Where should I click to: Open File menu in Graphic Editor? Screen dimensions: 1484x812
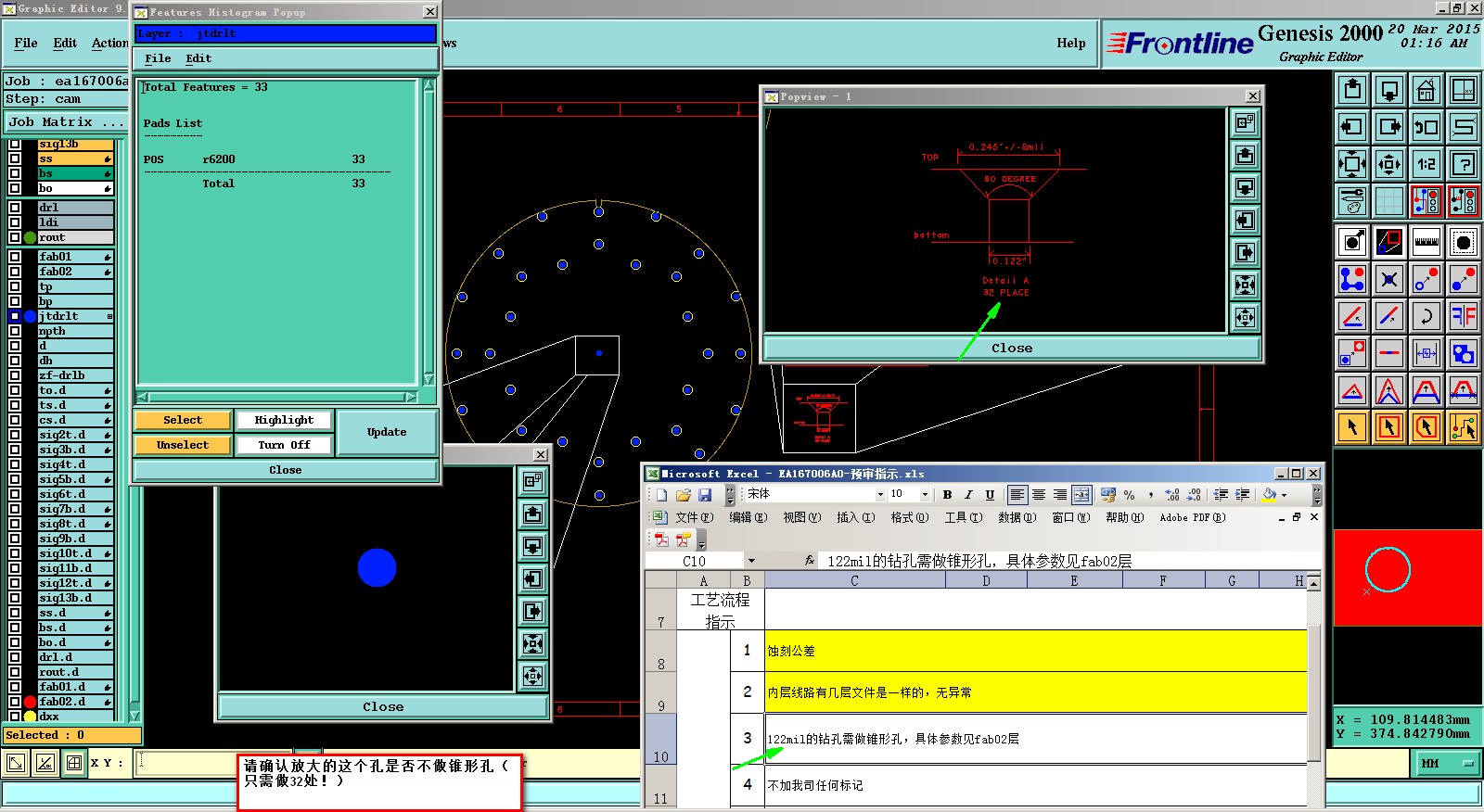[x=26, y=43]
